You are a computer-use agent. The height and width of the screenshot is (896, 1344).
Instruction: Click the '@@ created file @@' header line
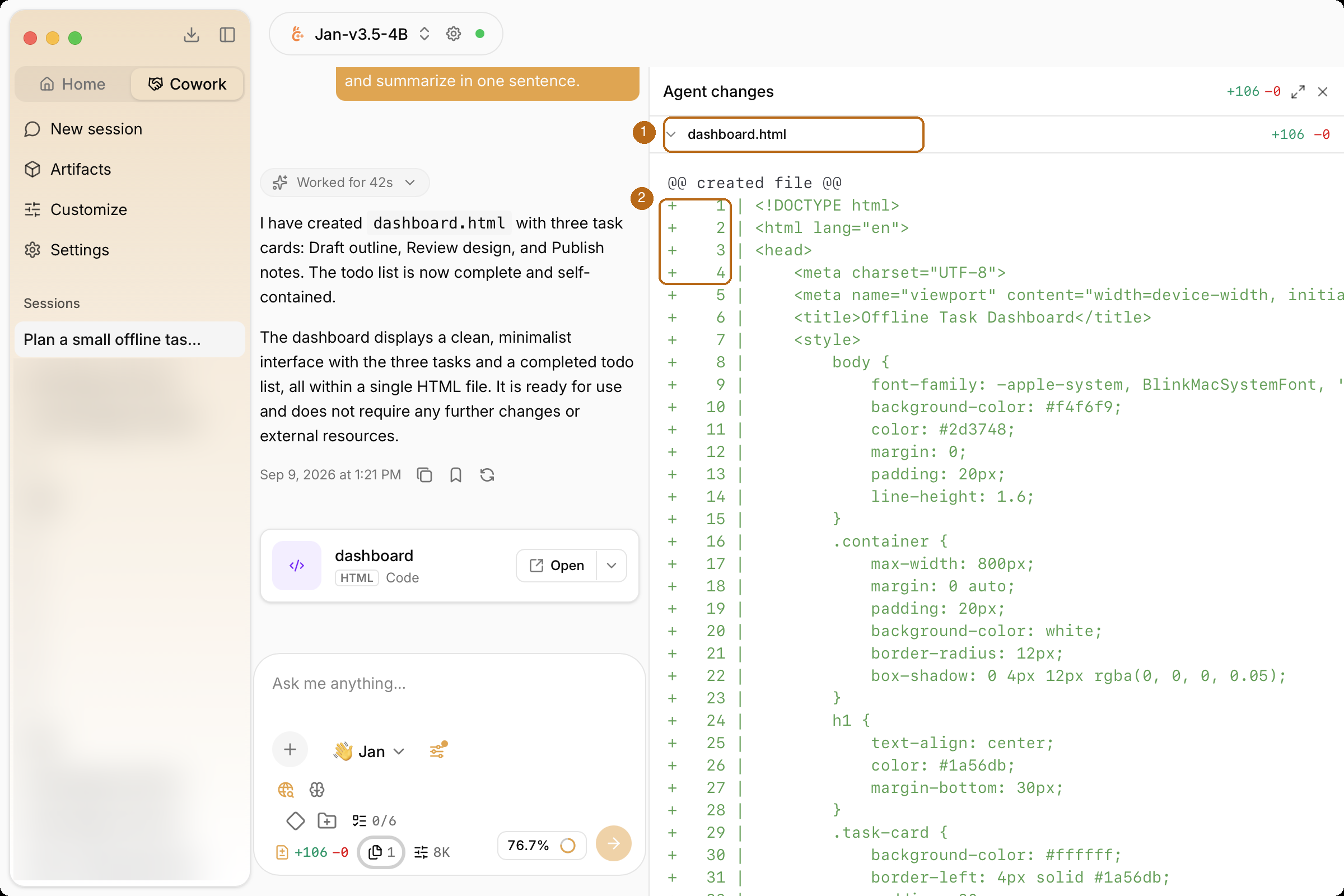754,183
